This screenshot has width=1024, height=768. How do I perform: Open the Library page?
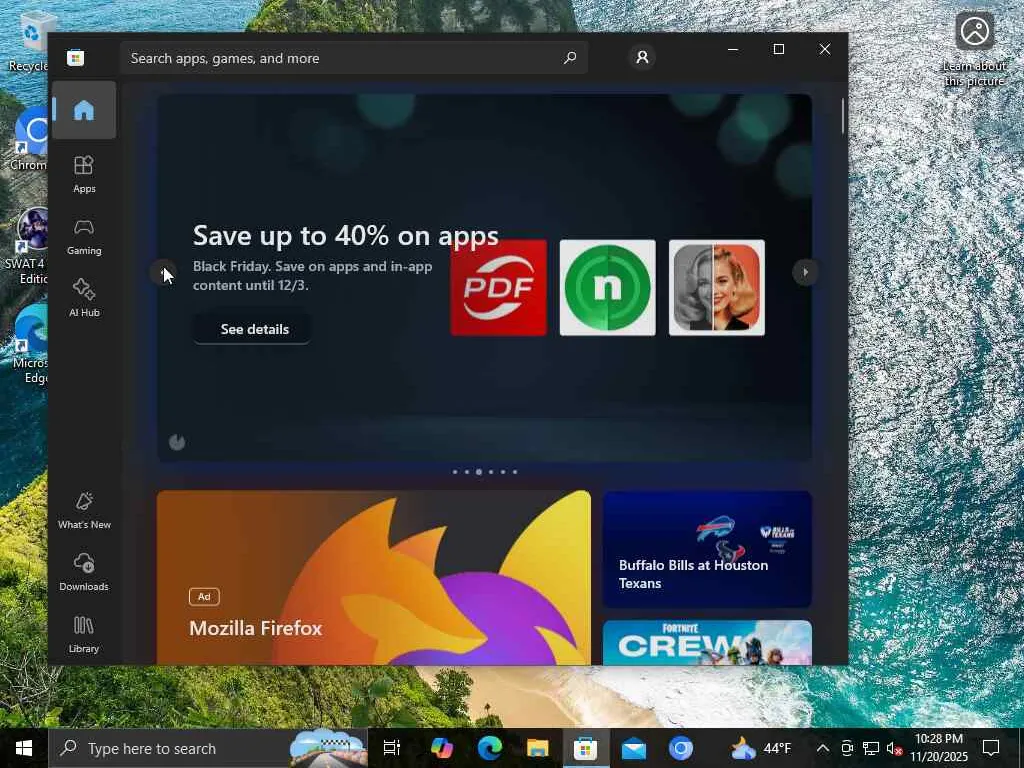point(84,634)
